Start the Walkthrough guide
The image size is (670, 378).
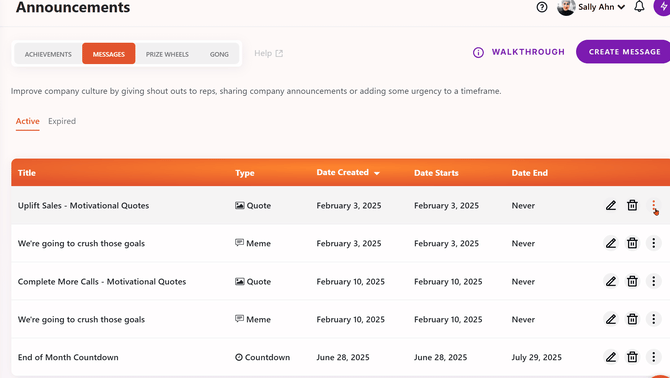(528, 52)
